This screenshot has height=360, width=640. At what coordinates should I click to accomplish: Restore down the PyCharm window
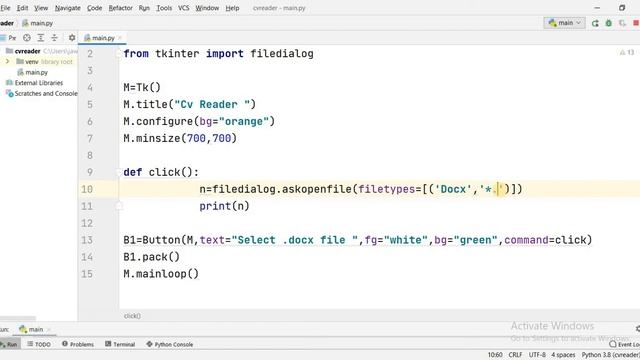point(622,8)
